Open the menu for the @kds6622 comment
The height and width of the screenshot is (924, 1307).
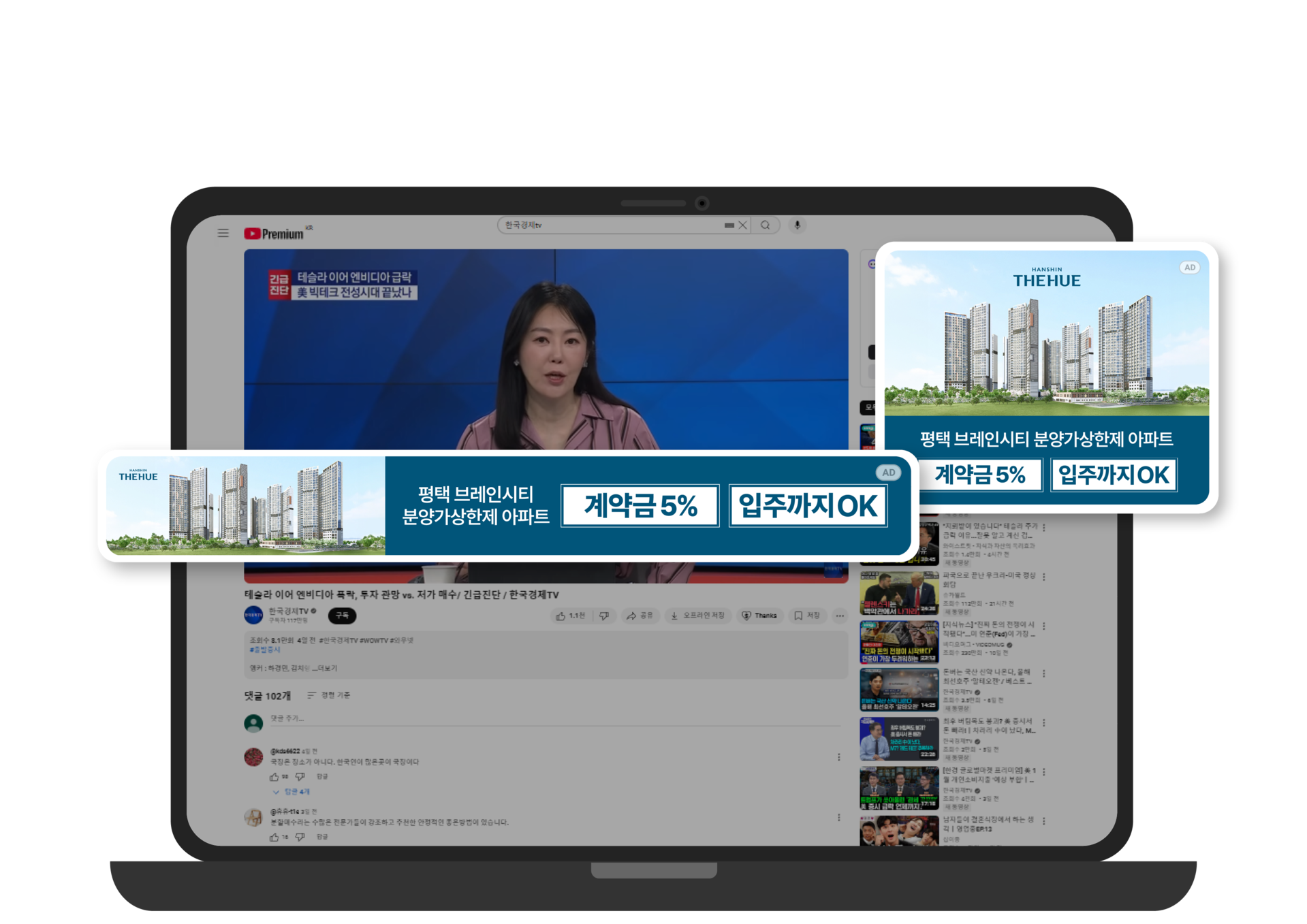coord(838,757)
